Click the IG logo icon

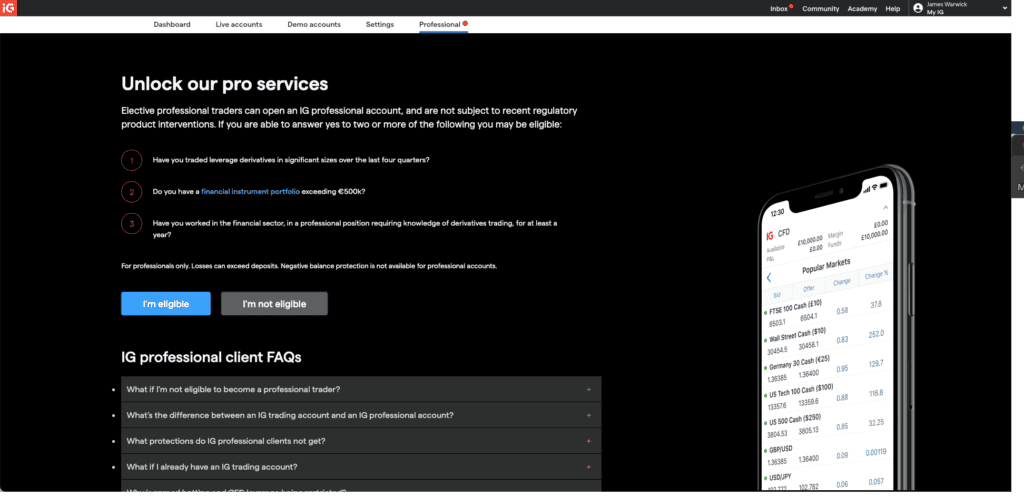click(8, 8)
